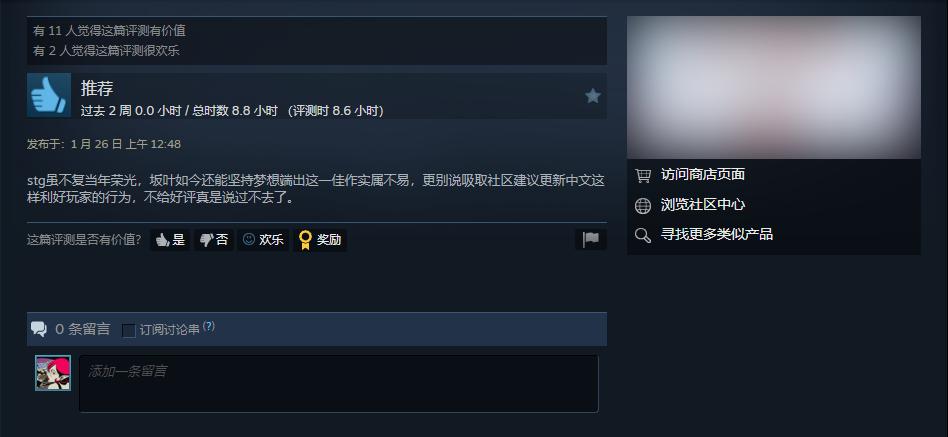Screen dimensions: 948x437
Task: Click the blue thumbs-up recommended icon
Action: click(x=49, y=95)
